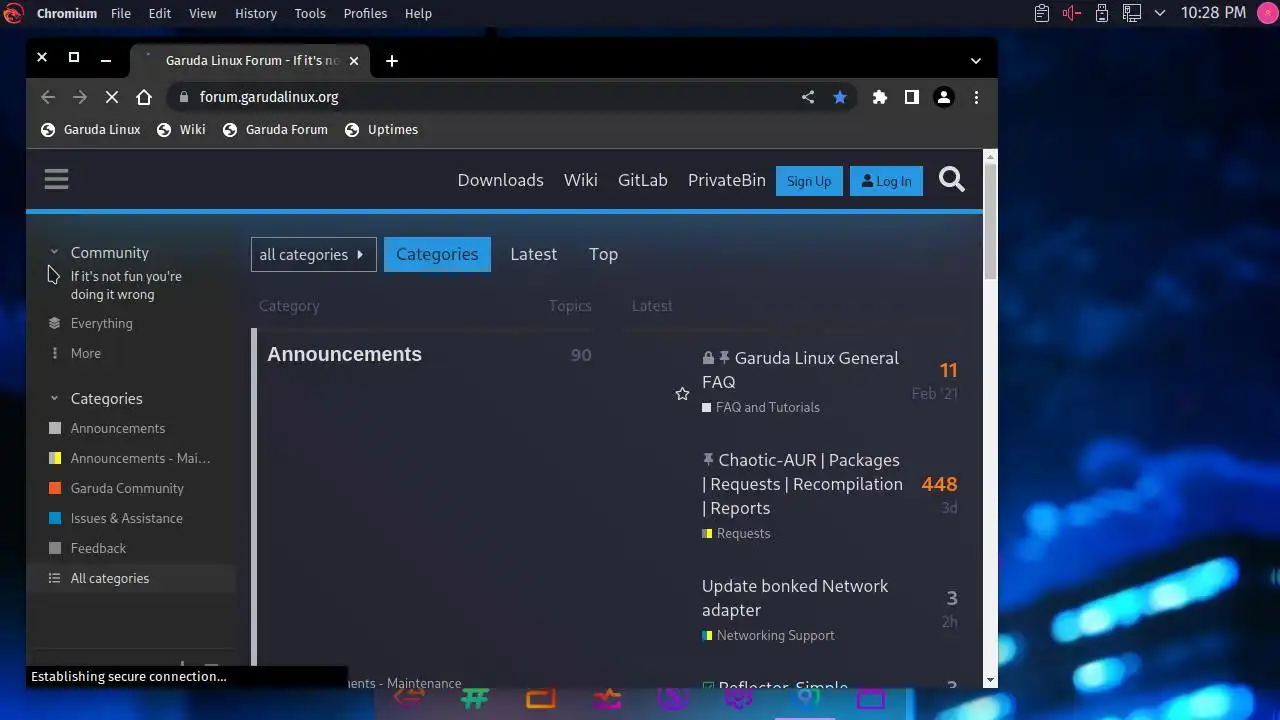Screen dimensions: 1280x720
Task: Click the star icon beside General FAQ topic
Action: (x=682, y=394)
